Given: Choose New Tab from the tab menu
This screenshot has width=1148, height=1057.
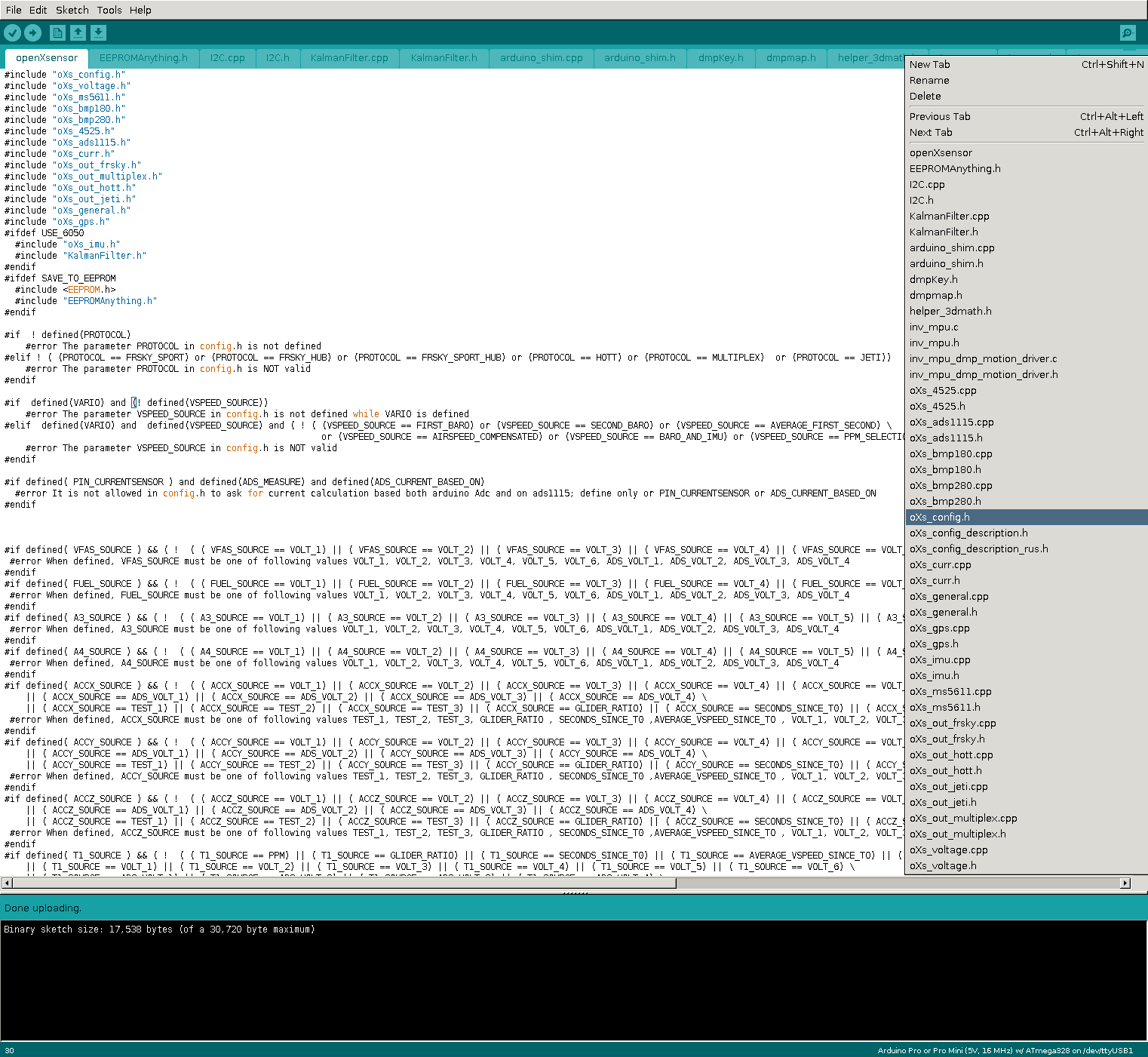Looking at the screenshot, I should pyautogui.click(x=929, y=65).
